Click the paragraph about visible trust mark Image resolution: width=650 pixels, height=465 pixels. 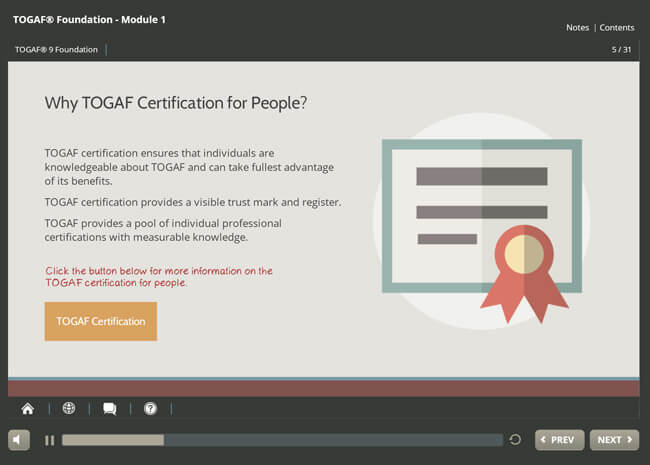point(193,202)
